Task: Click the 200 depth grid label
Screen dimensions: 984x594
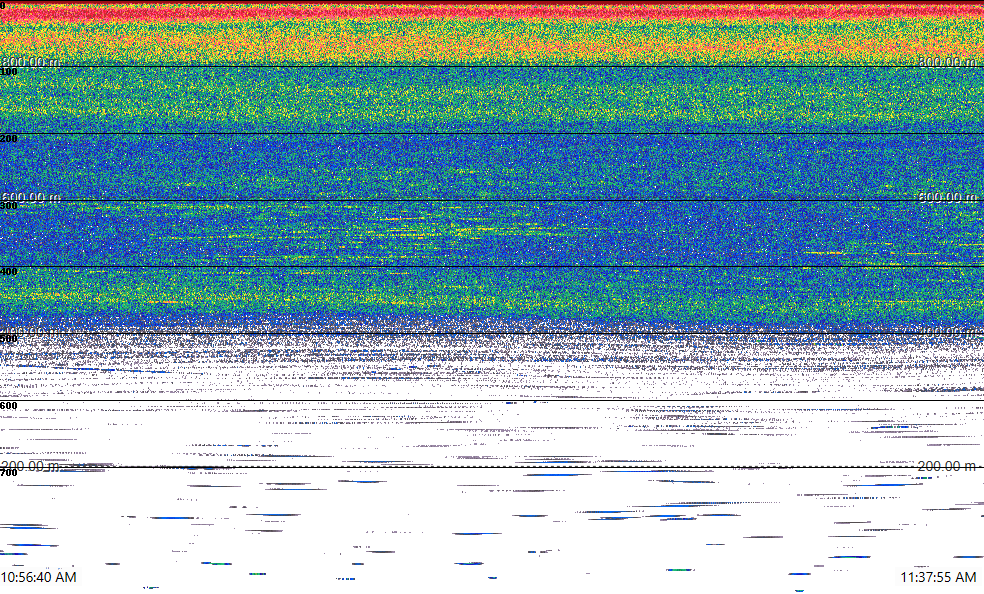Action: tap(9, 139)
